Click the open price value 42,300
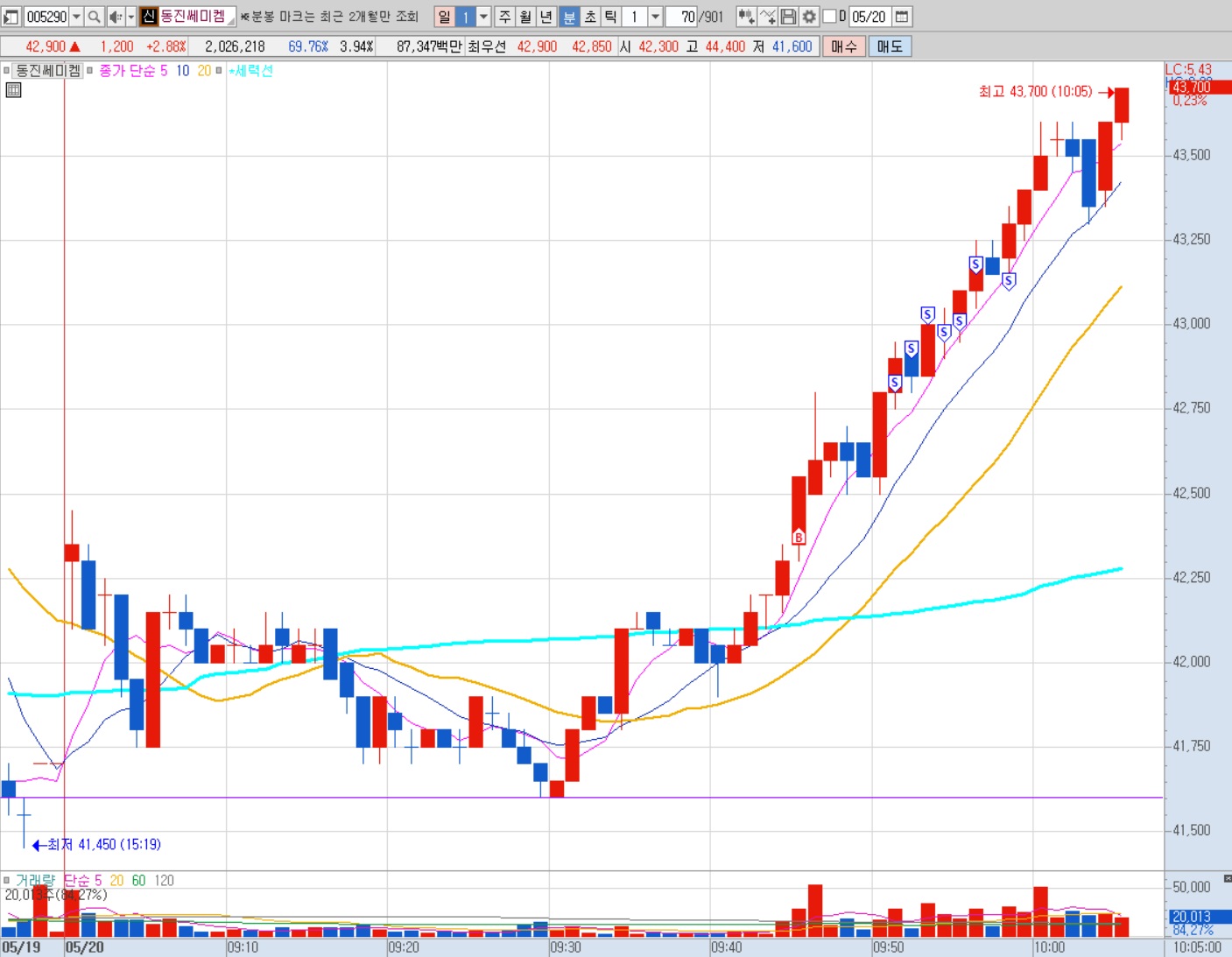The height and width of the screenshot is (957, 1232). click(x=658, y=46)
